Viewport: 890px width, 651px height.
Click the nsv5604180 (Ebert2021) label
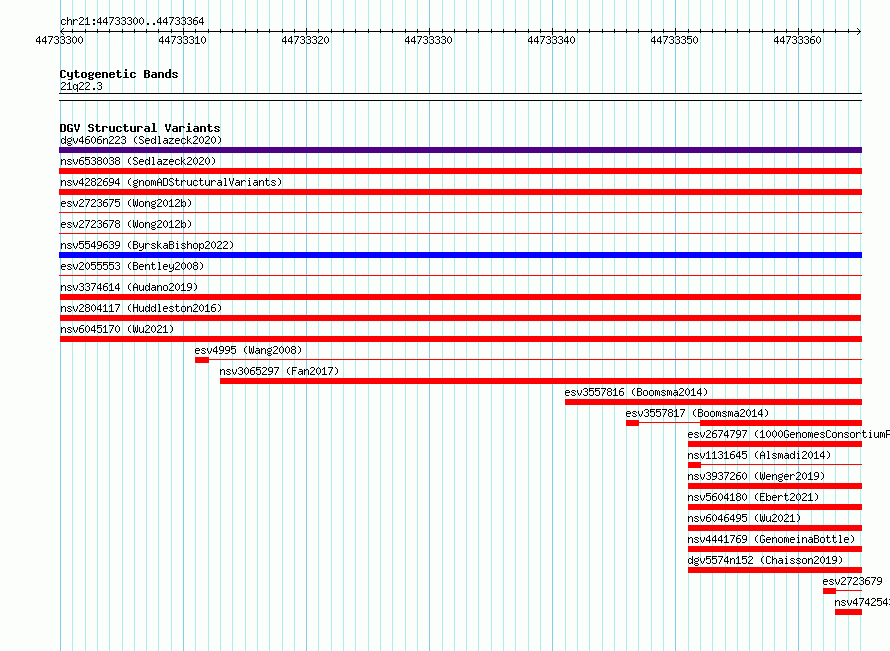[753, 497]
